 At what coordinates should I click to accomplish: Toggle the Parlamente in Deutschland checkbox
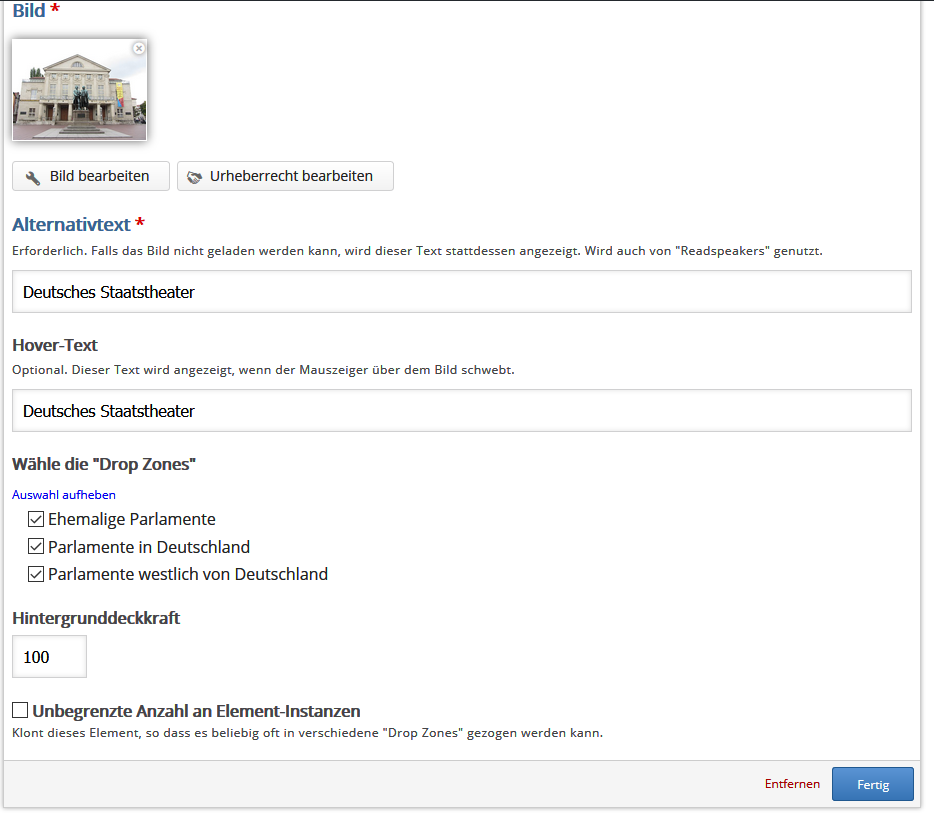click(x=36, y=547)
